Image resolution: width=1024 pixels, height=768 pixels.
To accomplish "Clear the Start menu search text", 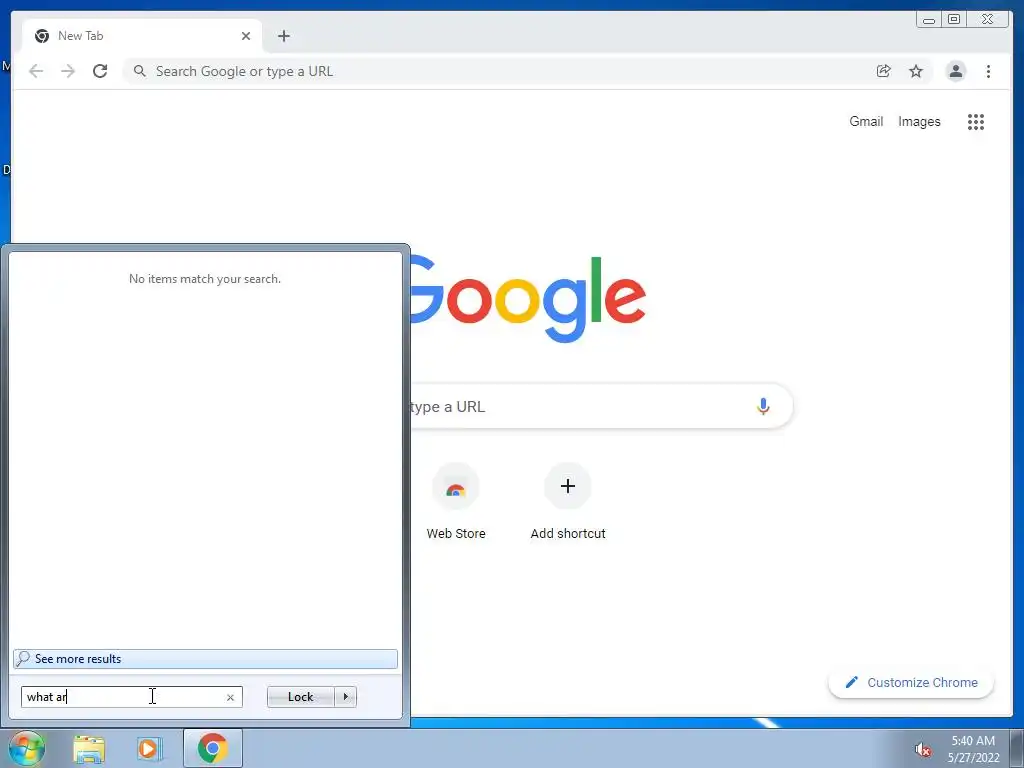I will click(230, 697).
